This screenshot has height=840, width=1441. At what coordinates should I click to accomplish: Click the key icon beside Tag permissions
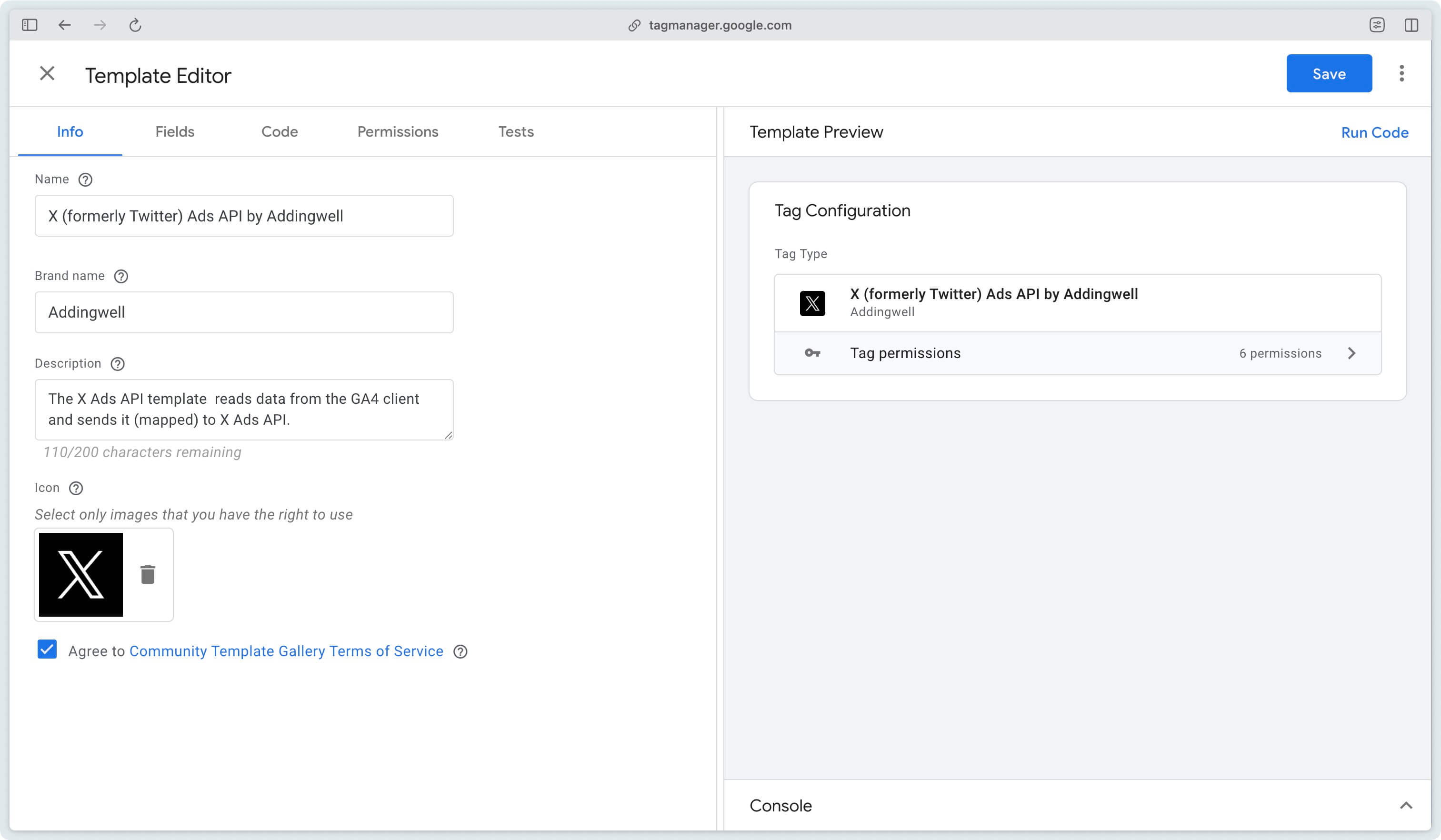tap(812, 353)
